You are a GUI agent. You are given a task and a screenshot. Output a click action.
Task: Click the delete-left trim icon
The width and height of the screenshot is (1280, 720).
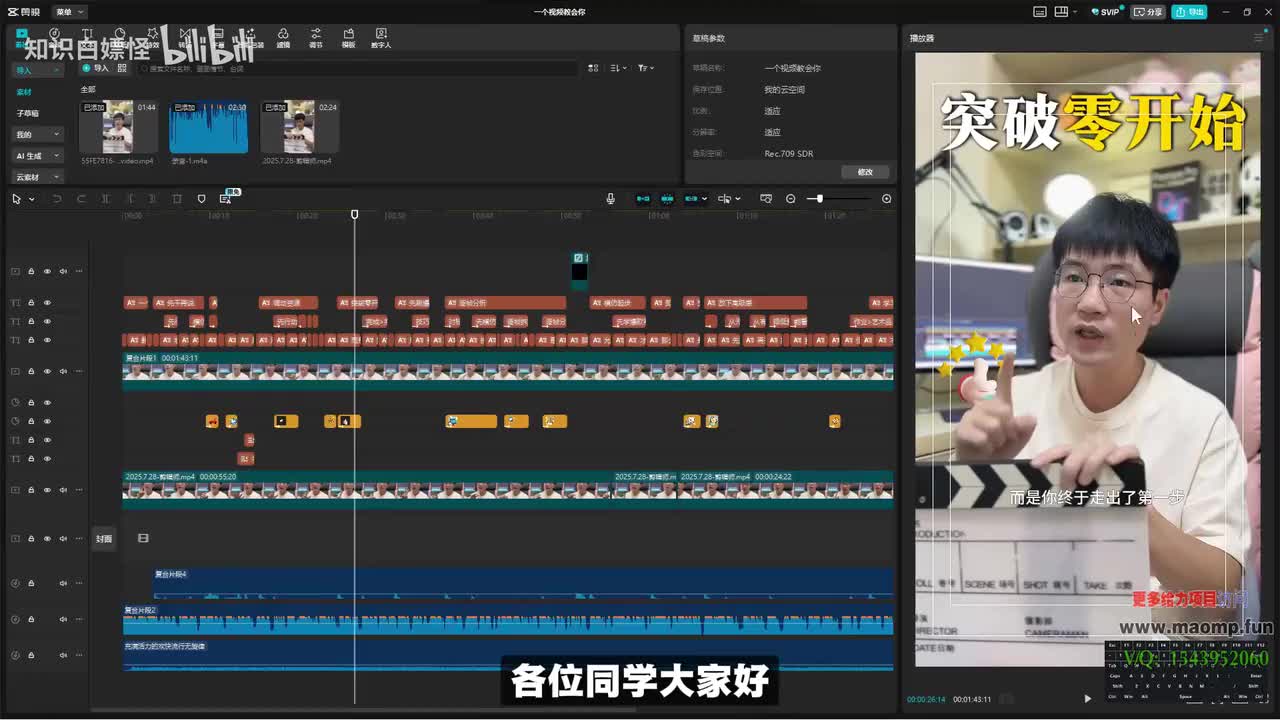tap(129, 199)
